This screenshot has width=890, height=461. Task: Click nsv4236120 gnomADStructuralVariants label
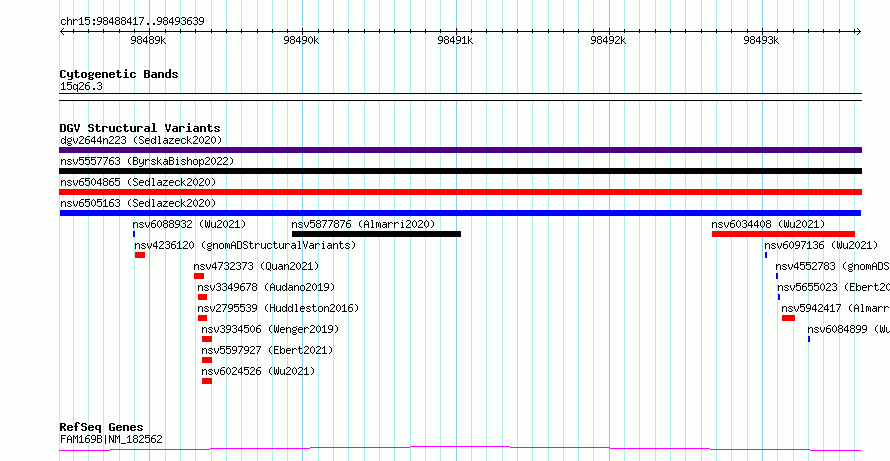pyautogui.click(x=245, y=245)
